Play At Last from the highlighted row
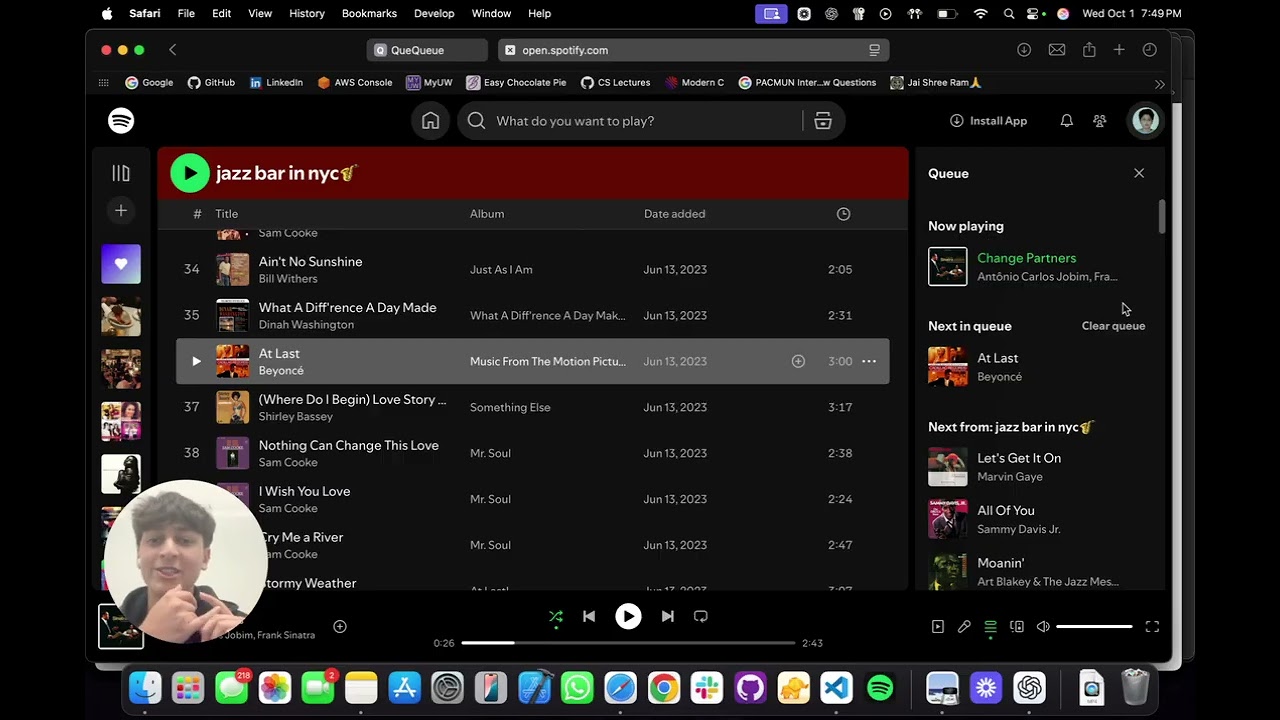 [x=196, y=361]
